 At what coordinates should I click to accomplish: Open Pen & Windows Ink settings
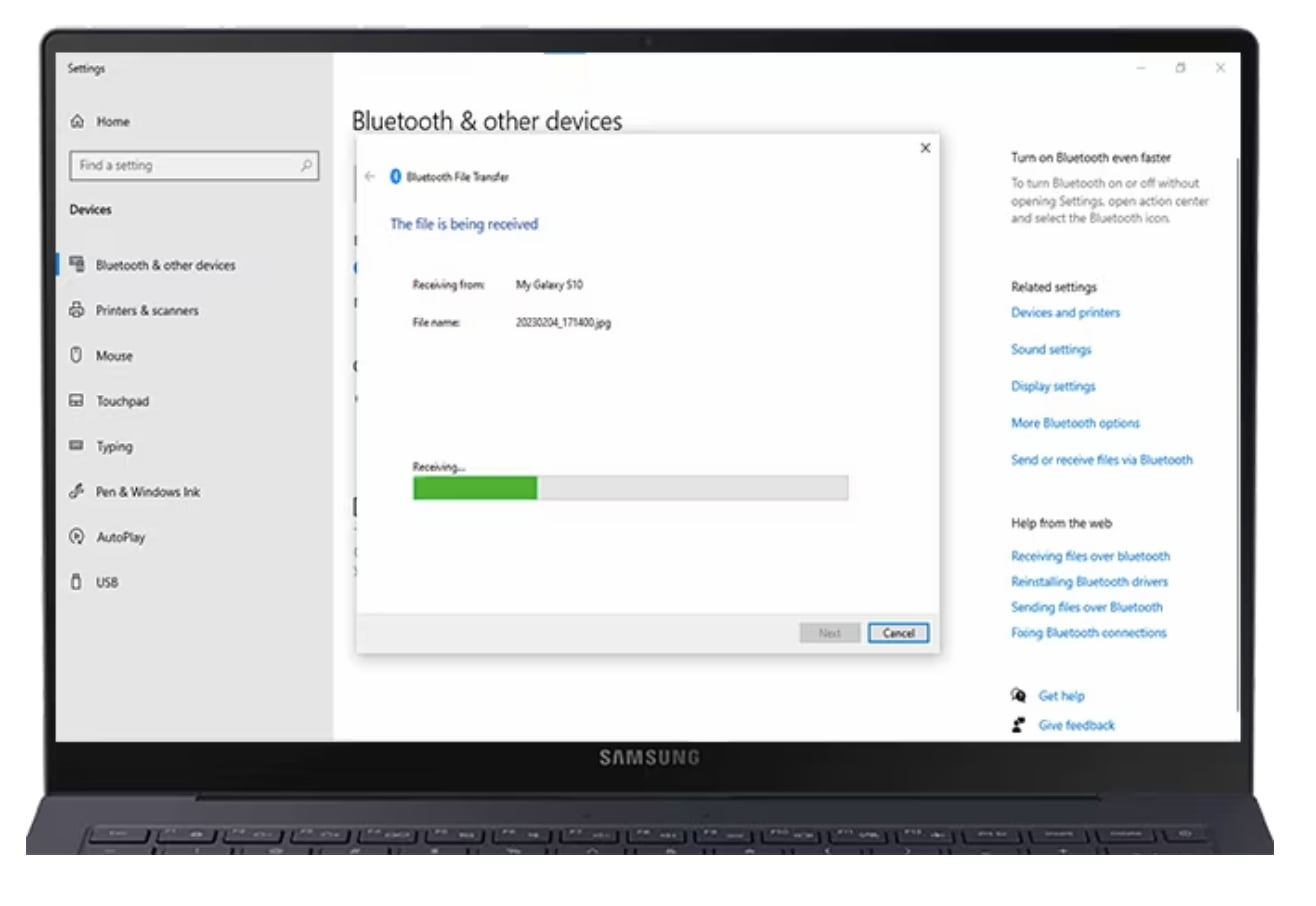(148, 492)
